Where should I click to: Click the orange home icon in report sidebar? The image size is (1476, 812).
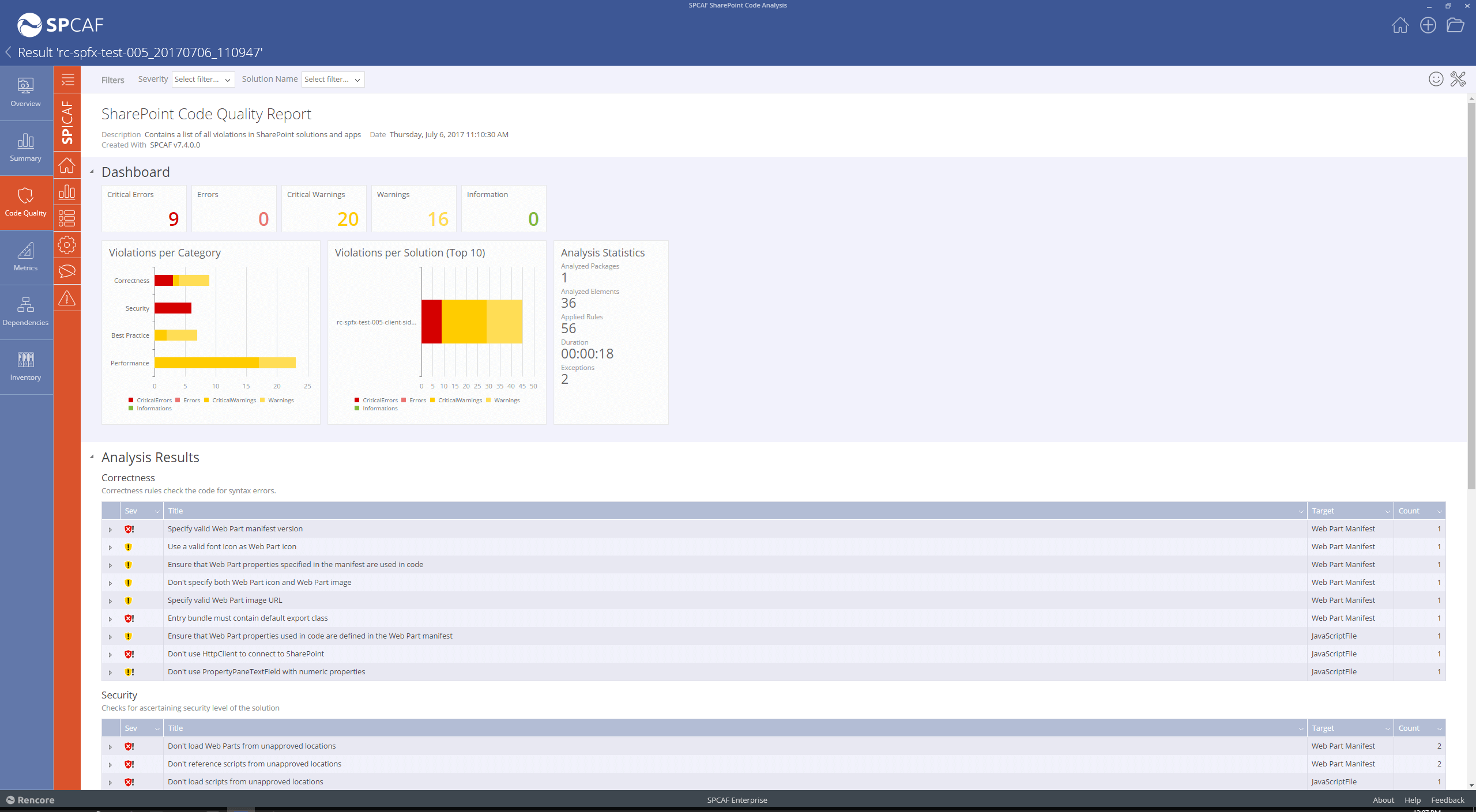(67, 165)
